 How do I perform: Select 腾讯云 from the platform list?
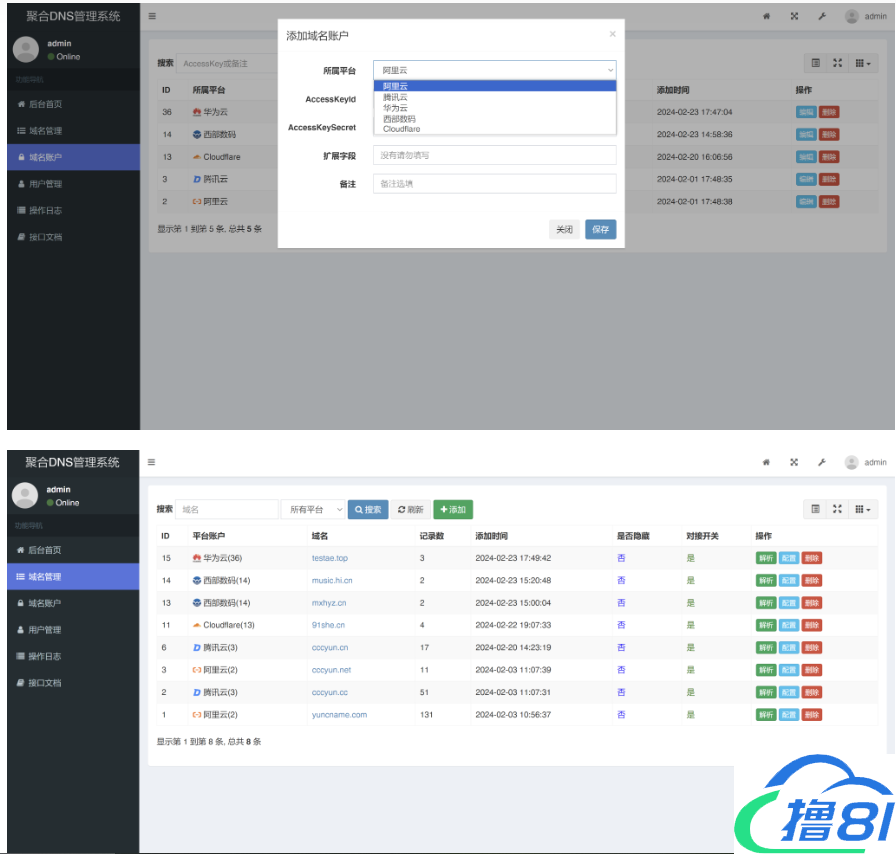395,97
